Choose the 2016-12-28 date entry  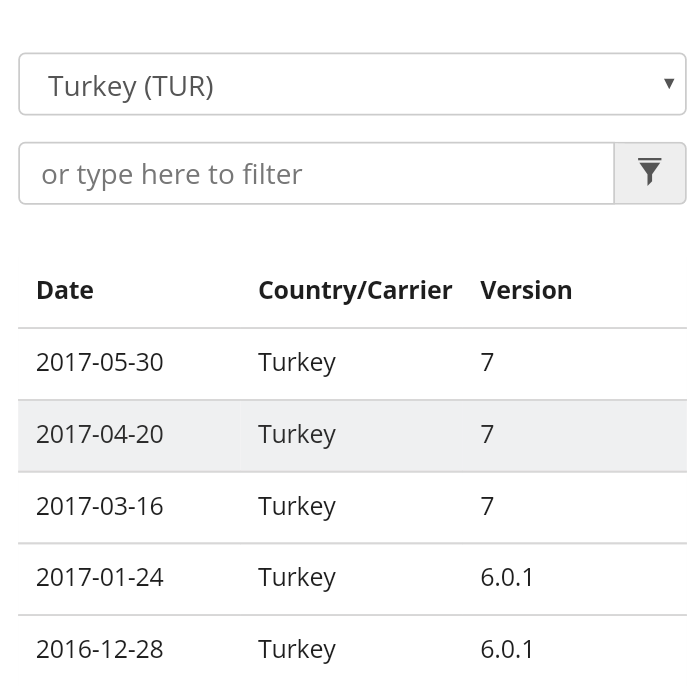(x=99, y=649)
